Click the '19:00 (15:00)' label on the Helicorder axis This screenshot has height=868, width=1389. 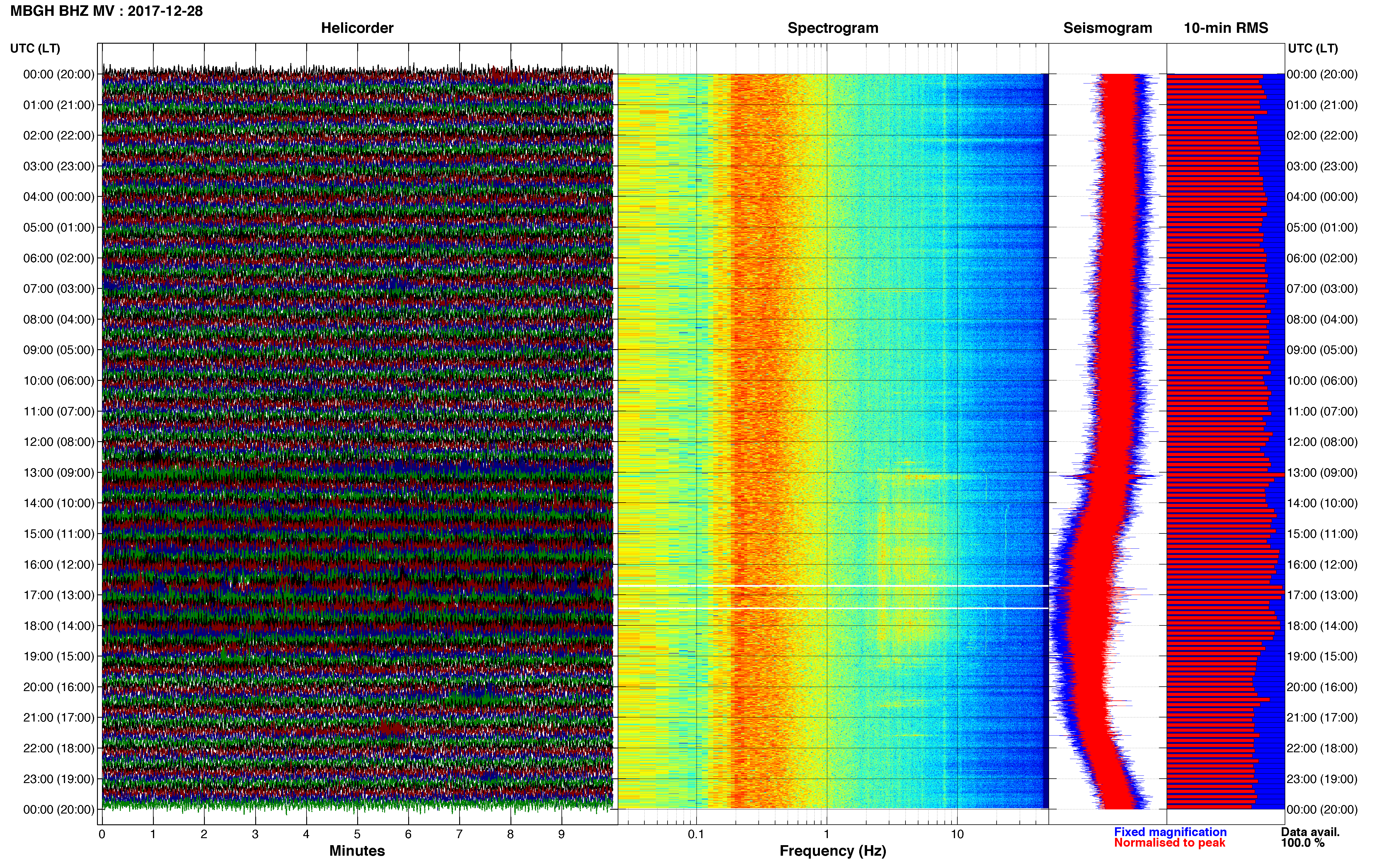(59, 656)
